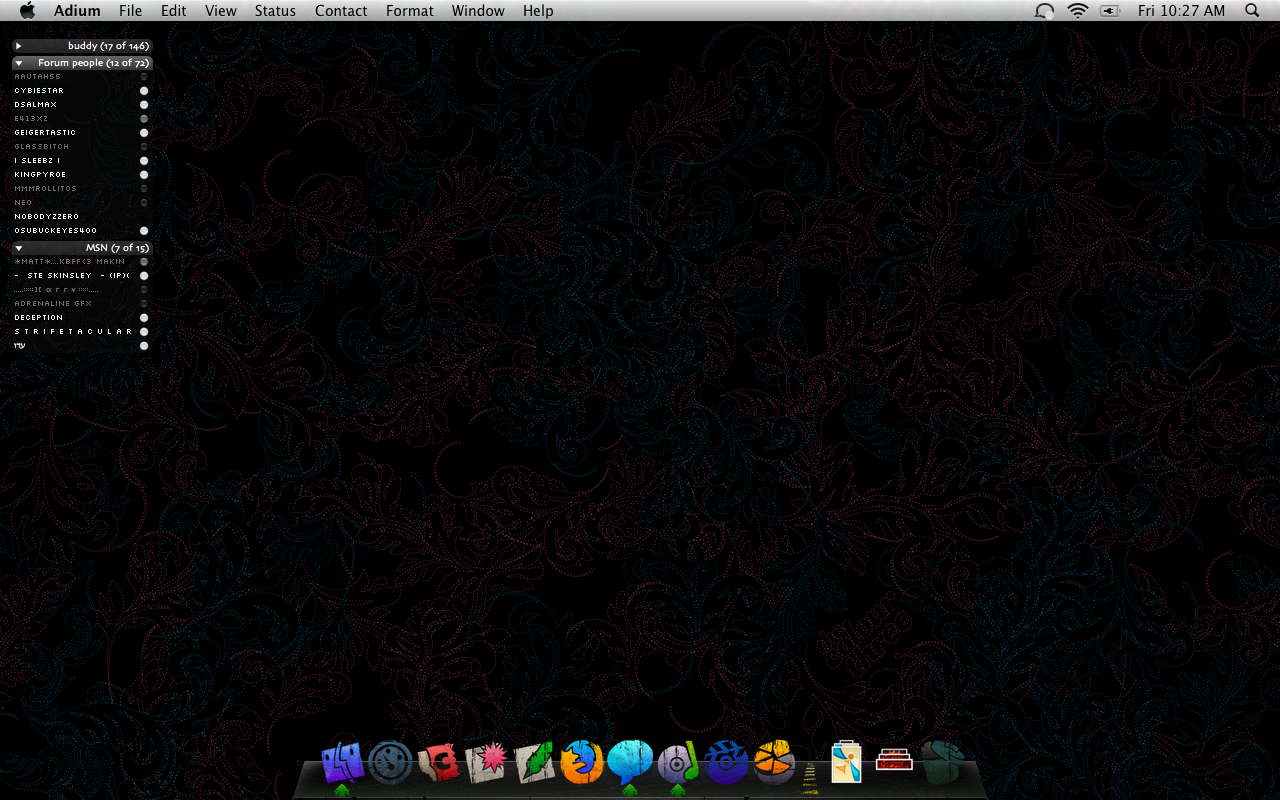Open the Status menu
The height and width of the screenshot is (800, 1280).
point(275,10)
